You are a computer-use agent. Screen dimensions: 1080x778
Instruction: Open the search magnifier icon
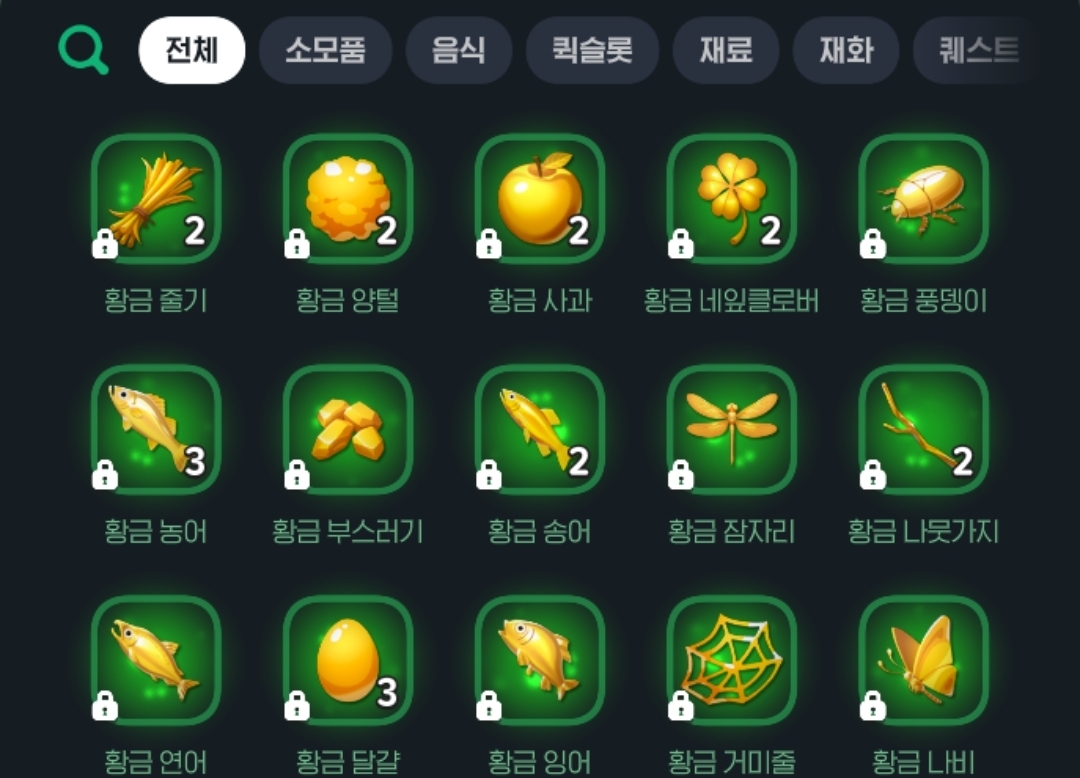83,50
